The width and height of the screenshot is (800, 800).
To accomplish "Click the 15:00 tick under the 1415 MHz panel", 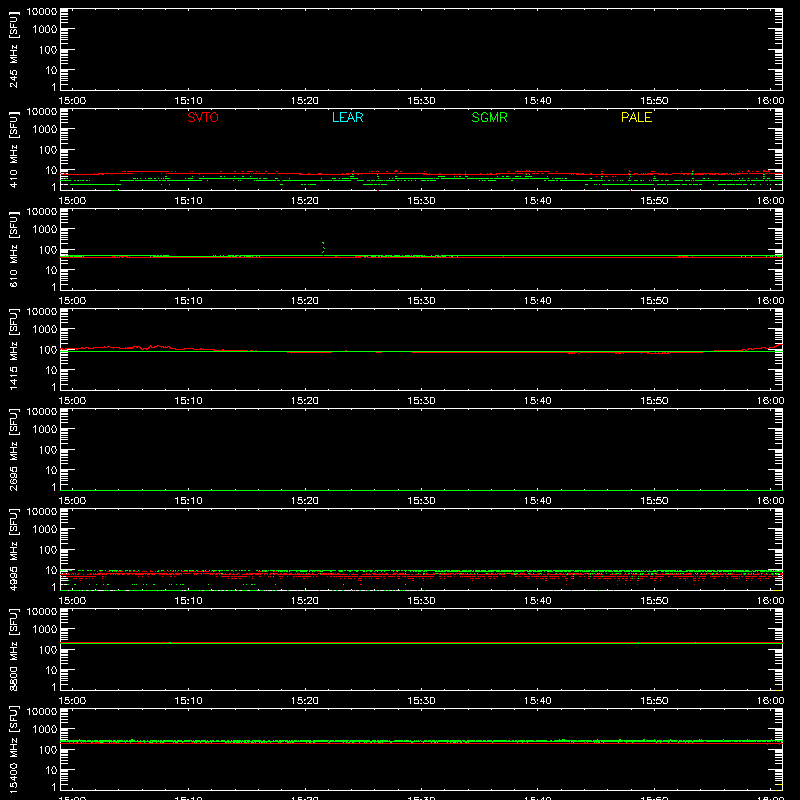I will [x=72, y=401].
